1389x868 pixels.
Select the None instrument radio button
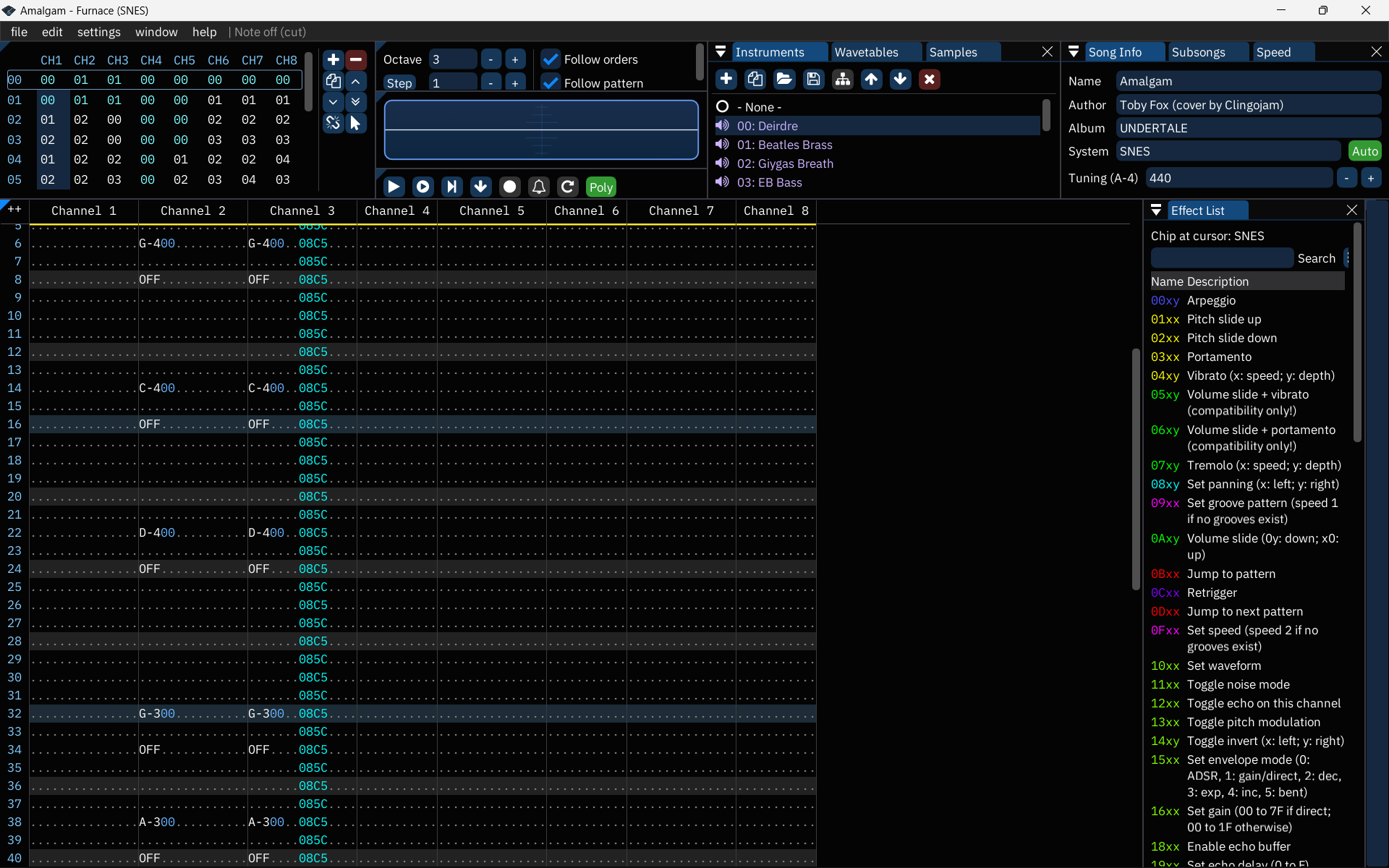pyautogui.click(x=722, y=107)
